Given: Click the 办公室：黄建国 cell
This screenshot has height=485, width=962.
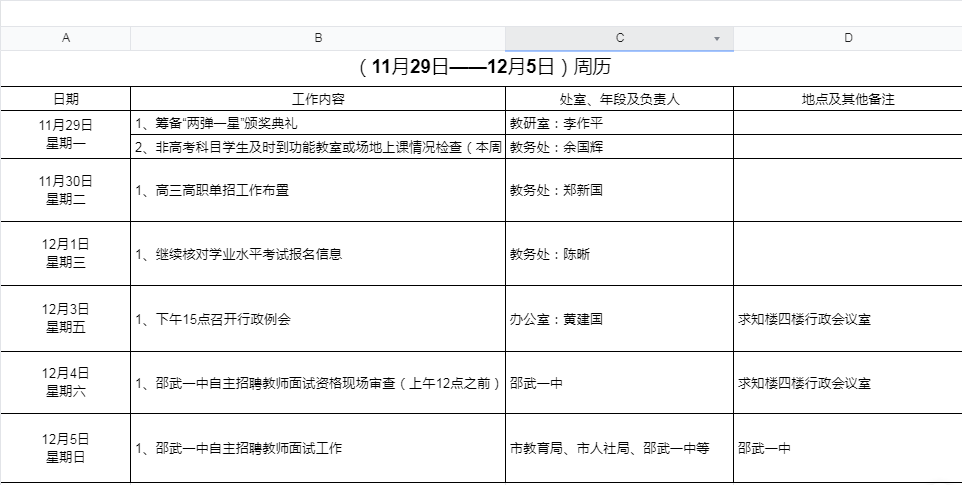Looking at the screenshot, I should pyautogui.click(x=619, y=319).
